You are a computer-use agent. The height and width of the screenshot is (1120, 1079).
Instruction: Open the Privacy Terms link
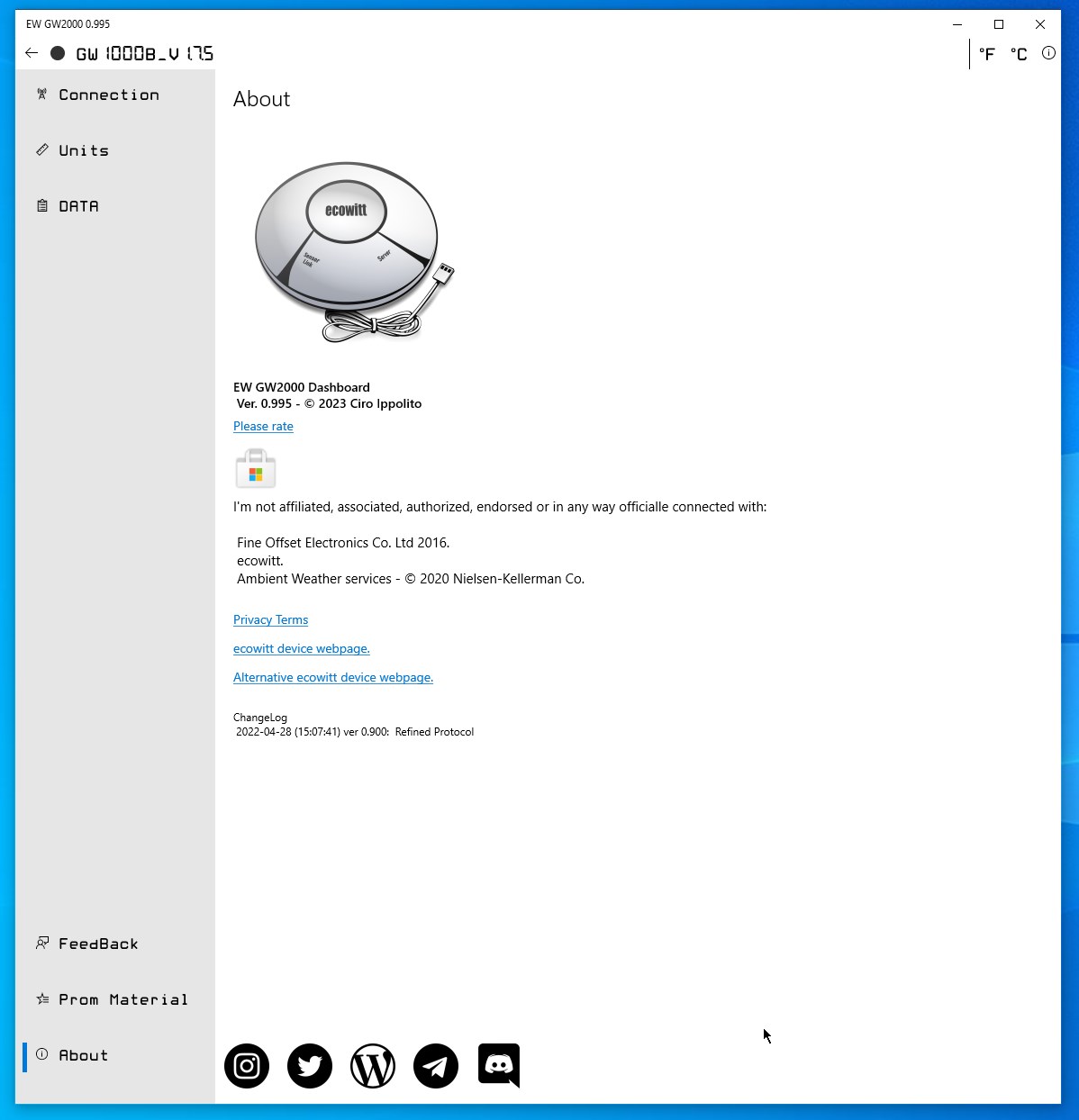270,619
